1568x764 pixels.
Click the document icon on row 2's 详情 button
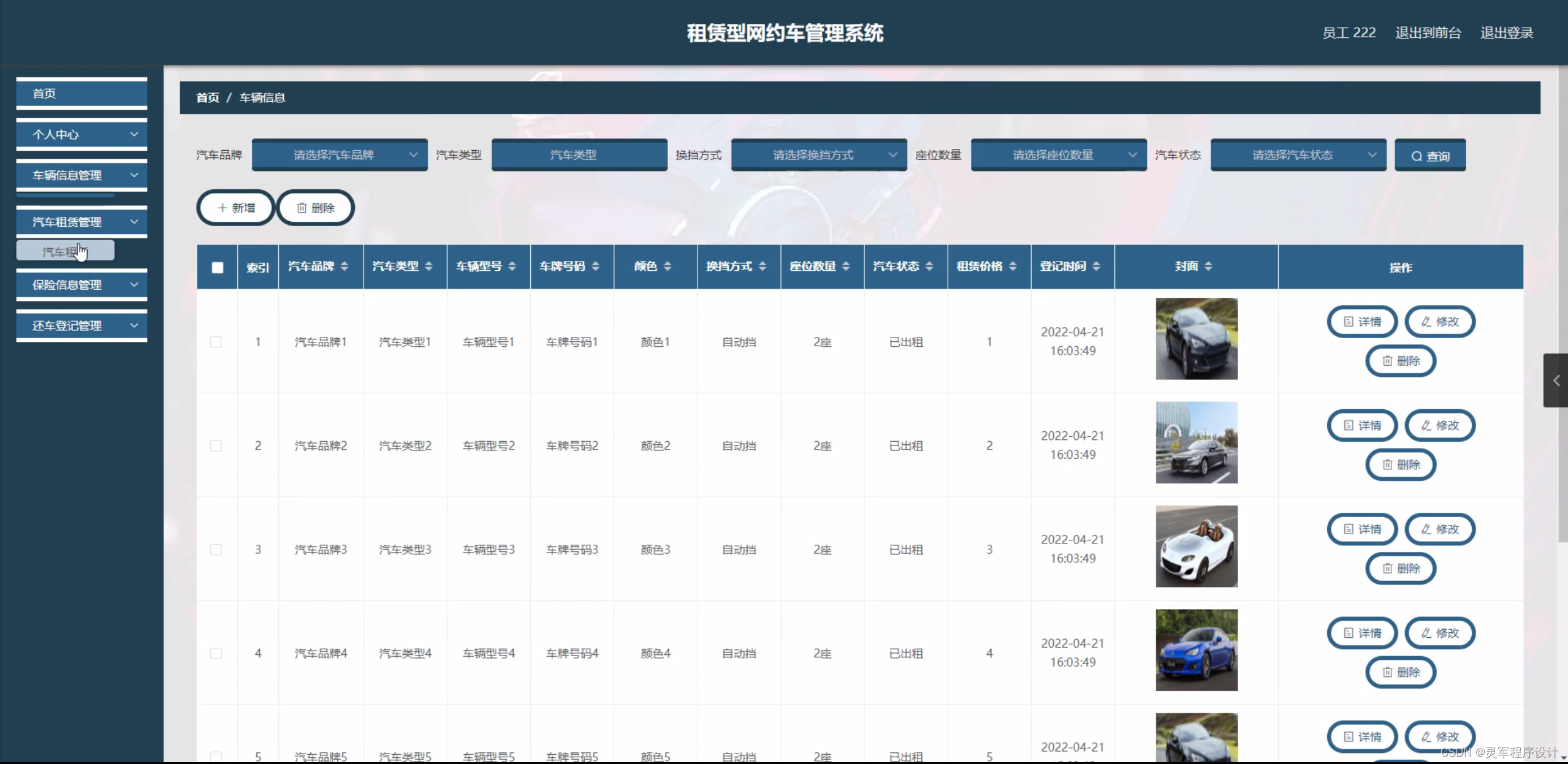coord(1347,425)
